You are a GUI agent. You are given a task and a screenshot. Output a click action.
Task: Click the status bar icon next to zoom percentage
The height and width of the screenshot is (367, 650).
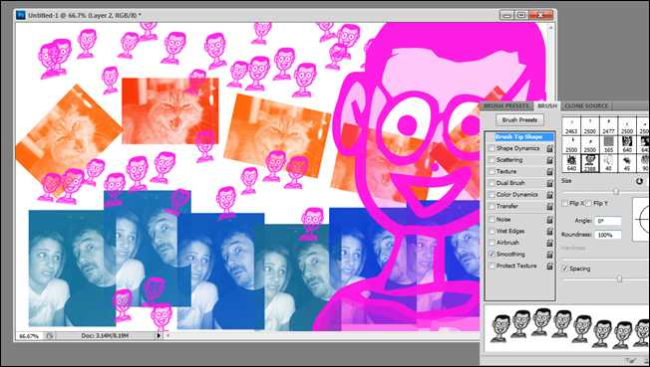pyautogui.click(x=50, y=336)
